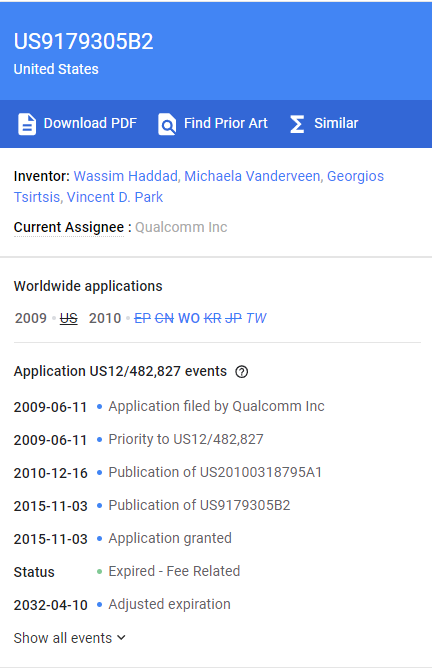Viewport: 432px width, 668px height.
Task: Click the Download PDF label
Action: (x=90, y=124)
